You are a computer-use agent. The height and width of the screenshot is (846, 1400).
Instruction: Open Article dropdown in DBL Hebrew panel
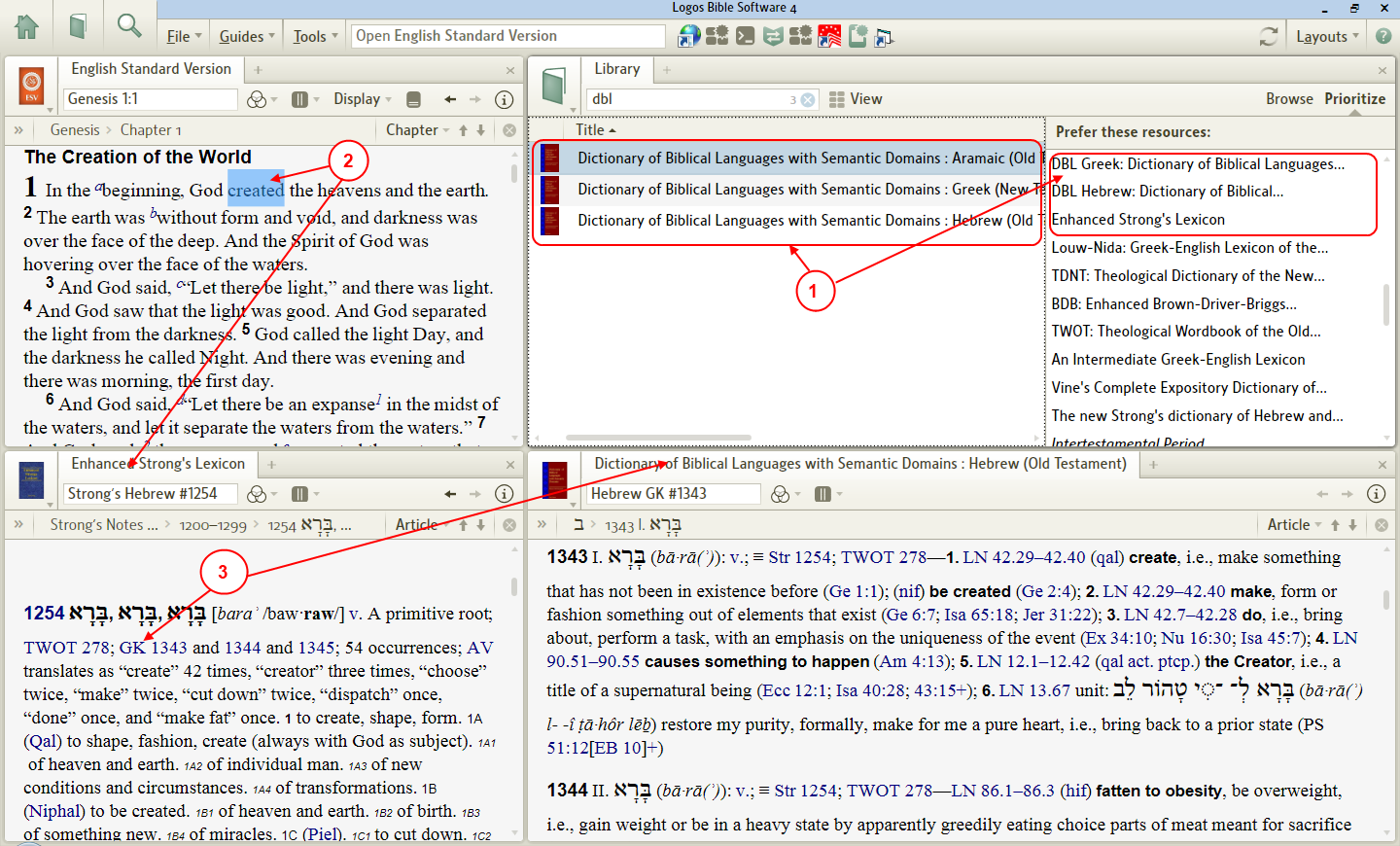[1294, 525]
